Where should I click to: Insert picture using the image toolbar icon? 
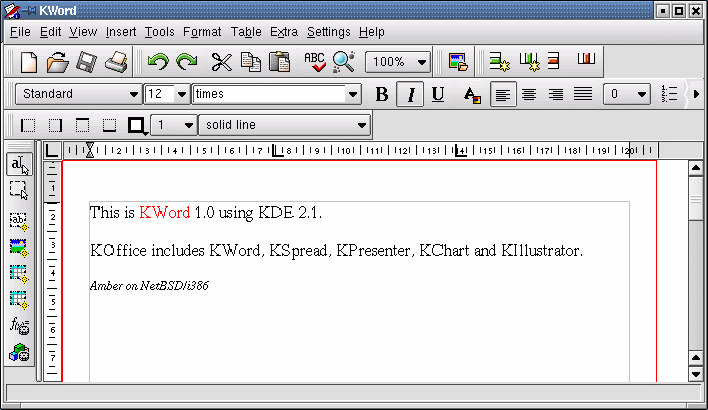click(x=458, y=62)
